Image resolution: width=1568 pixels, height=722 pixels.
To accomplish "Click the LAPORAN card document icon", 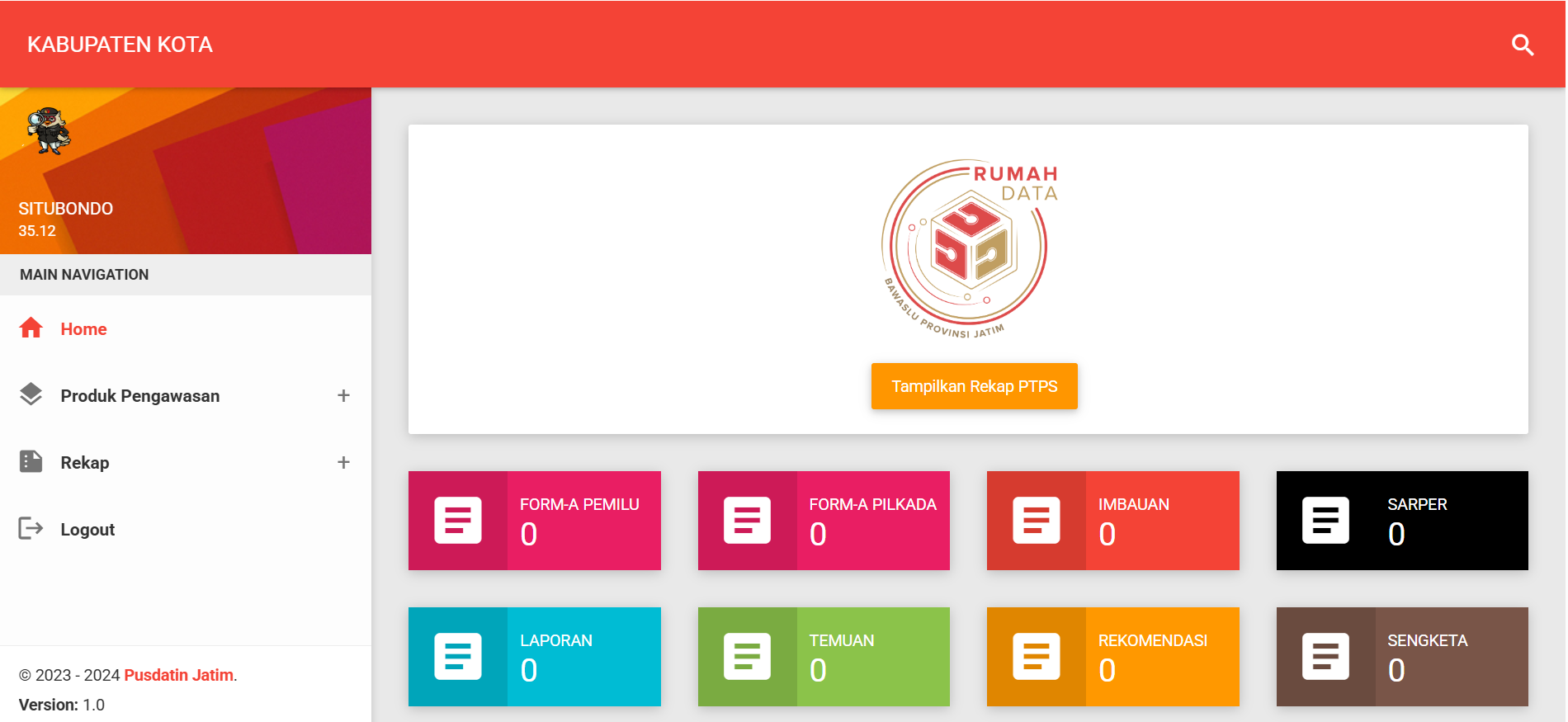I will [458, 656].
